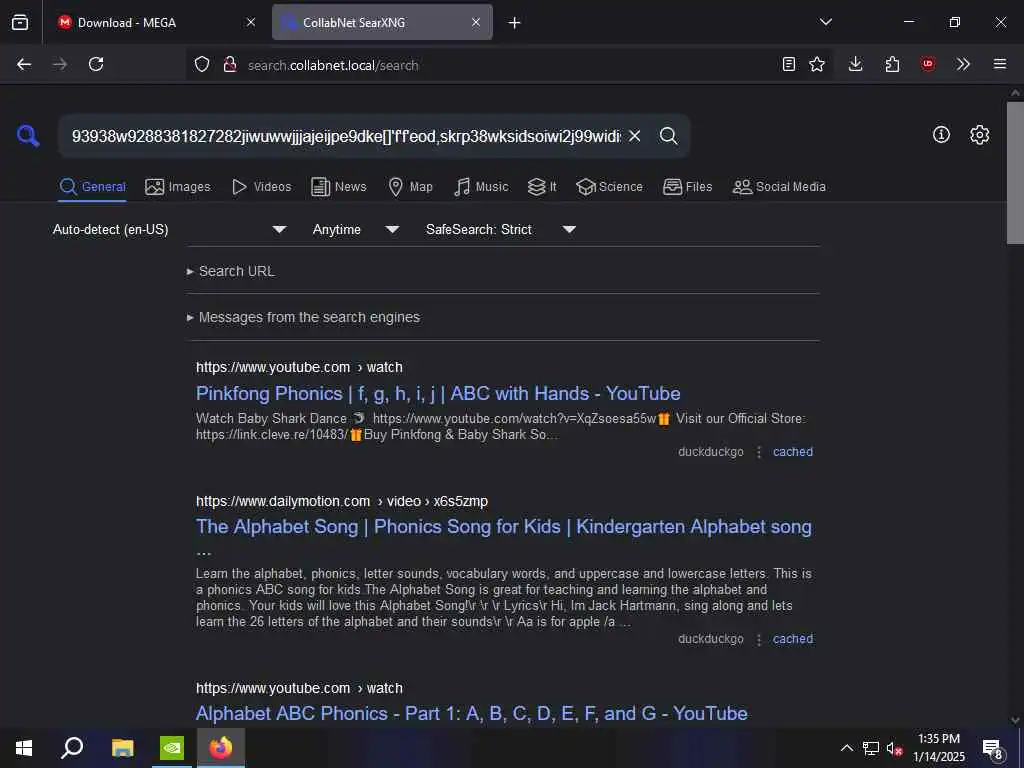Select the CollabNet SearXNG tab

tap(382, 22)
